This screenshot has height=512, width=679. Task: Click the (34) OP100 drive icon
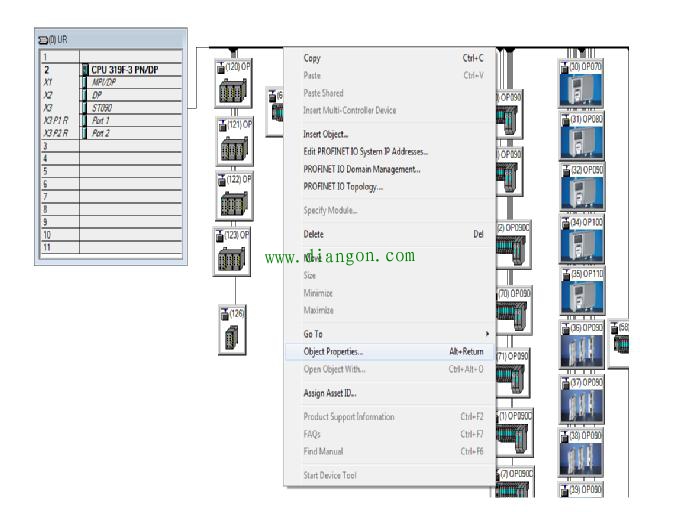tap(581, 245)
